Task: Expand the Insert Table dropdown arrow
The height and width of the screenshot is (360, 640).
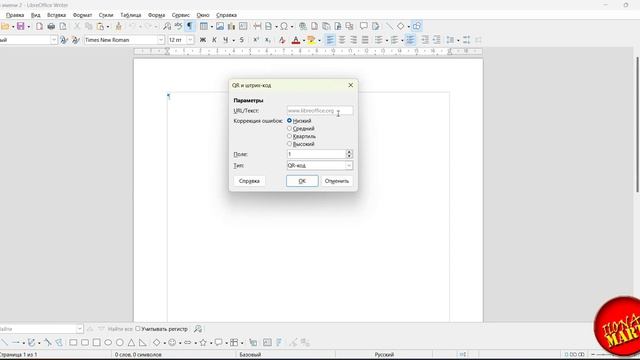Action: (211, 27)
